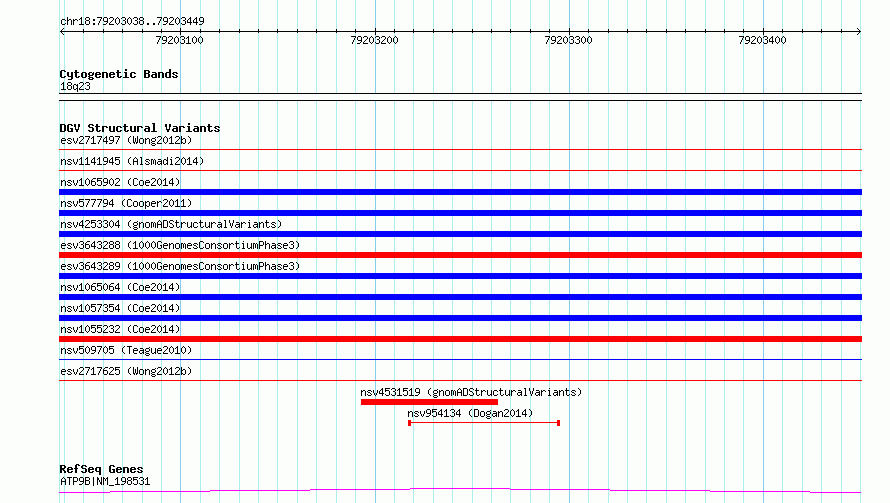Open the RefSeq Genes track title
890x503 pixels.
click(x=101, y=469)
